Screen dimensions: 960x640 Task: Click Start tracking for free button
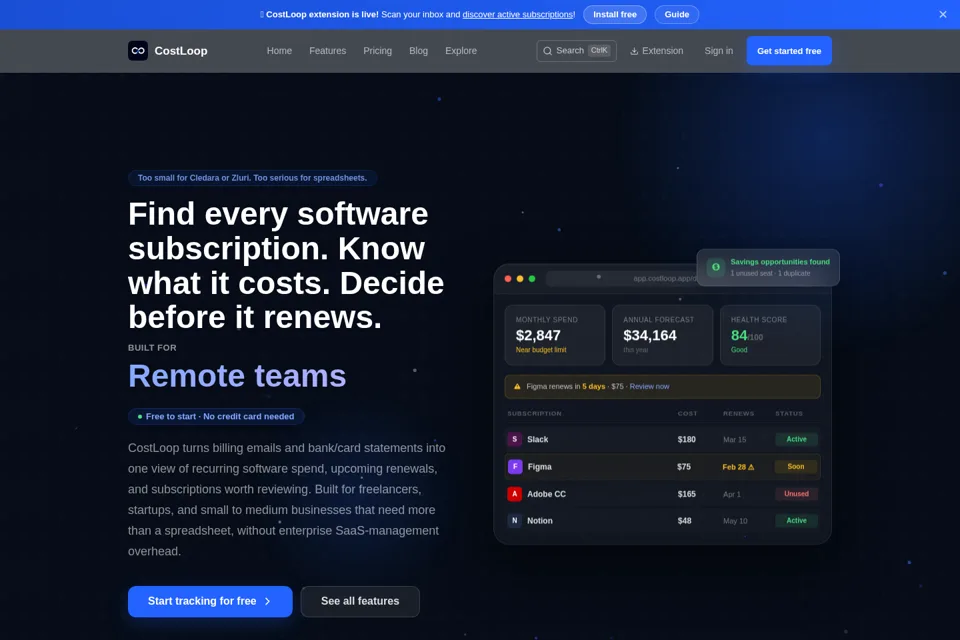[210, 601]
